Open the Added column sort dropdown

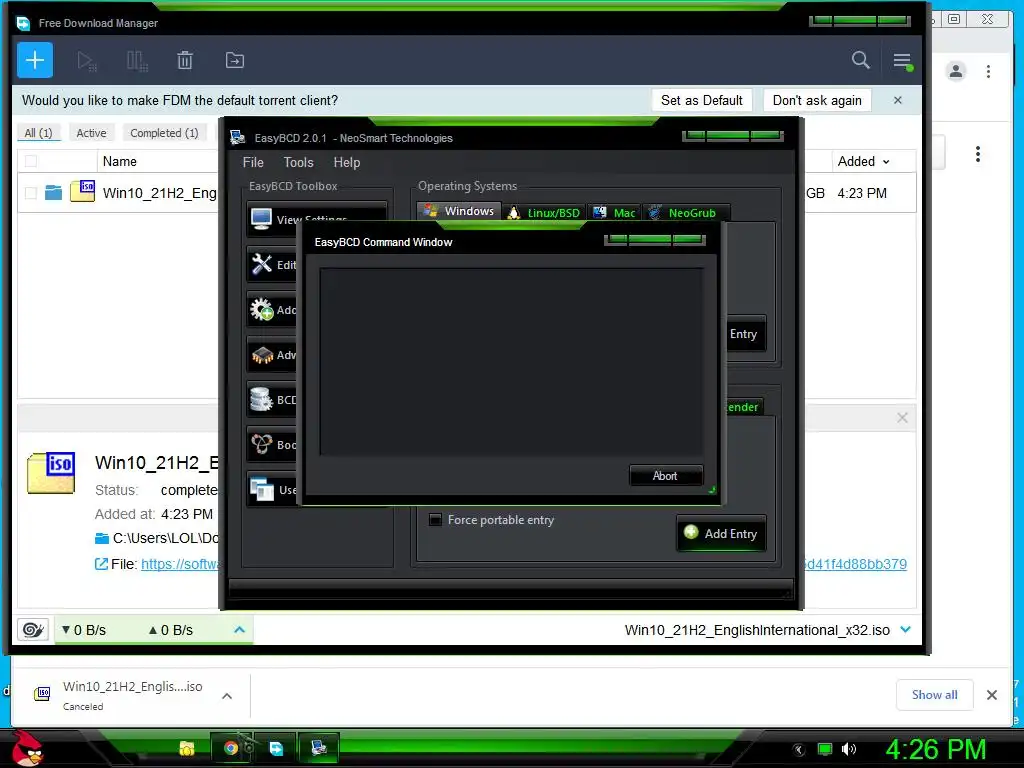[886, 161]
